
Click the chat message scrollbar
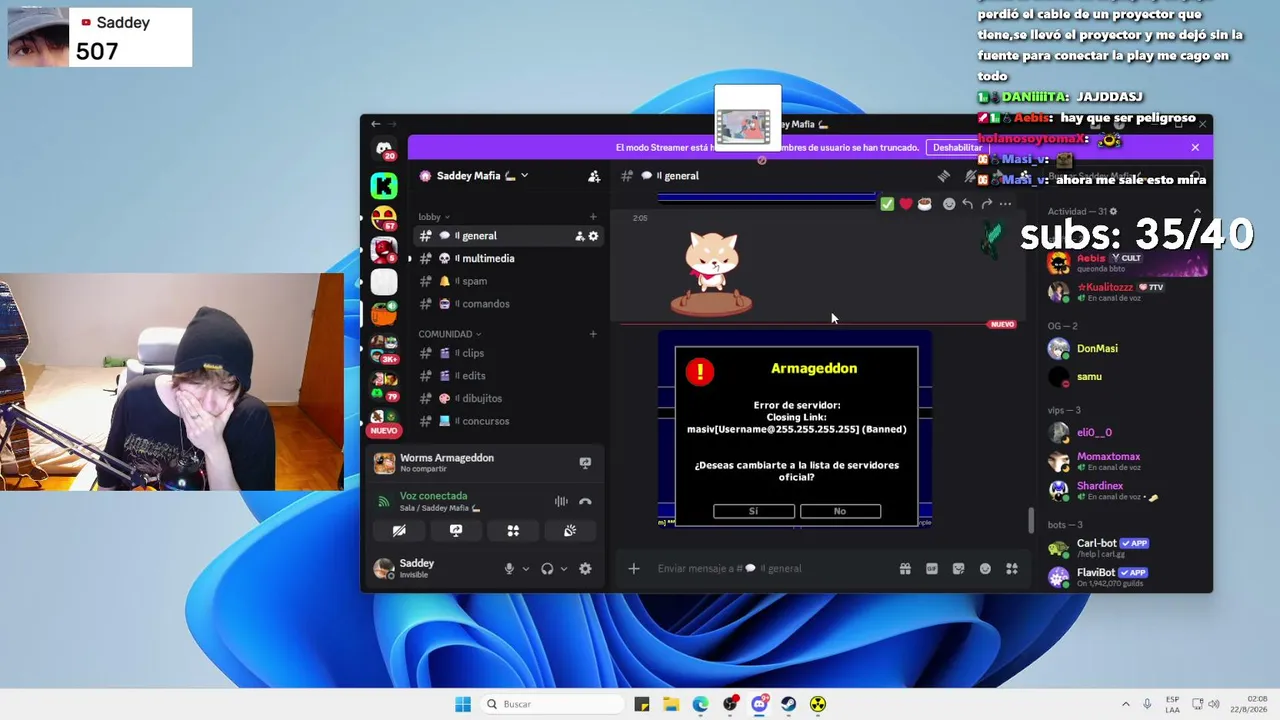tap(1031, 521)
